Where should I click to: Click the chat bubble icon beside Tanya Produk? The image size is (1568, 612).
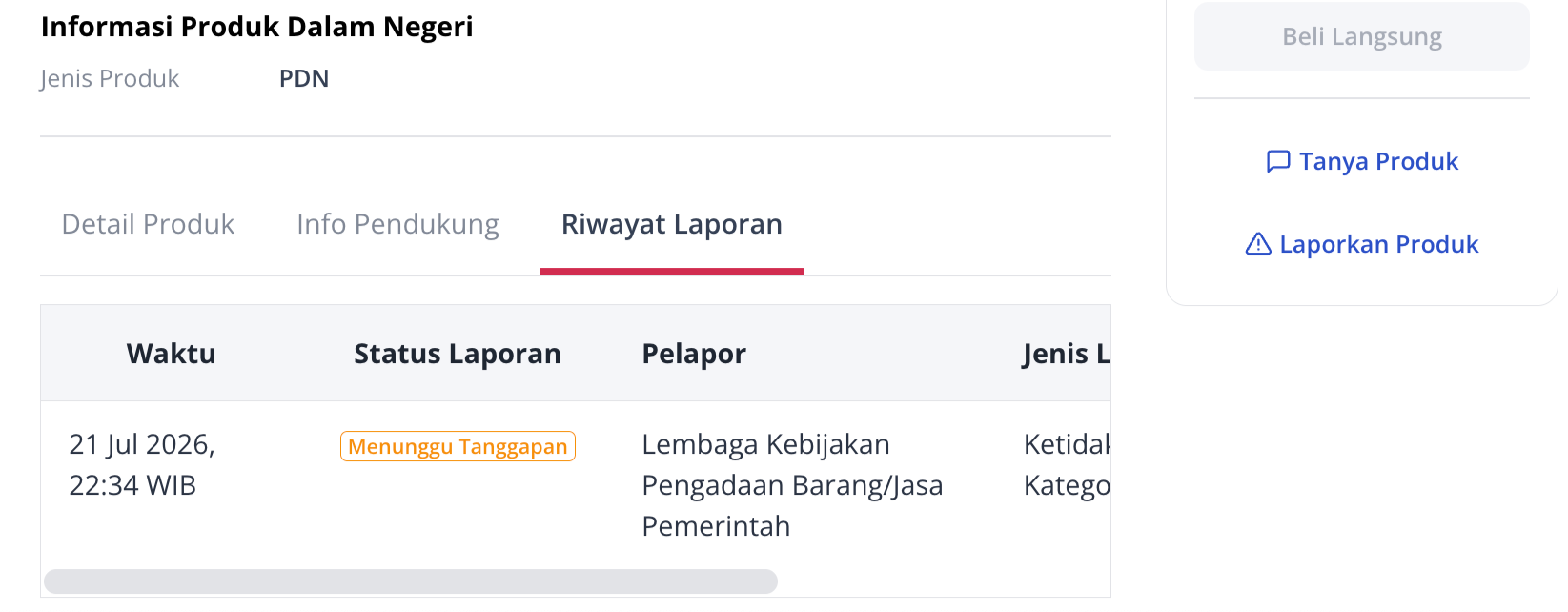pos(1278,162)
